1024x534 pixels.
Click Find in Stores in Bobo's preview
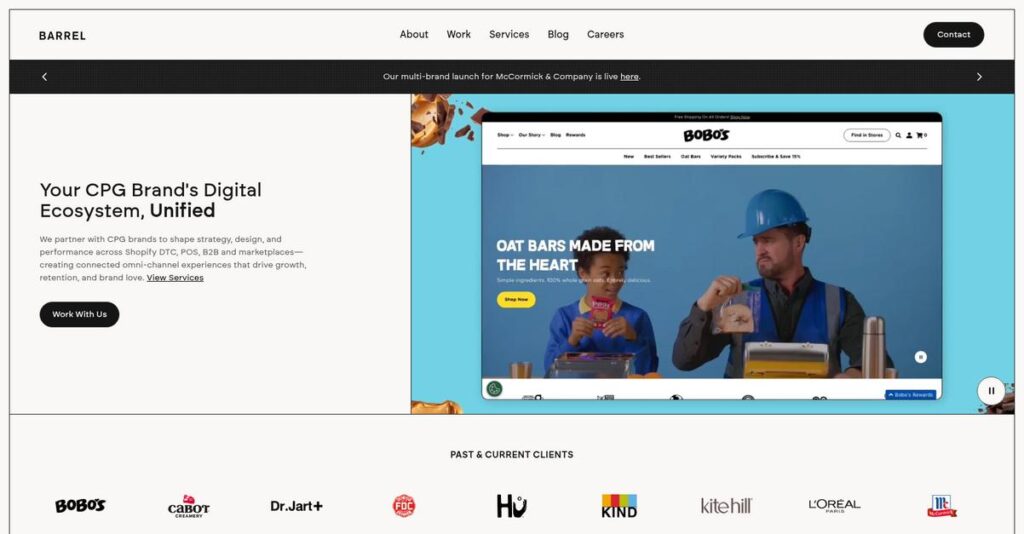click(867, 135)
